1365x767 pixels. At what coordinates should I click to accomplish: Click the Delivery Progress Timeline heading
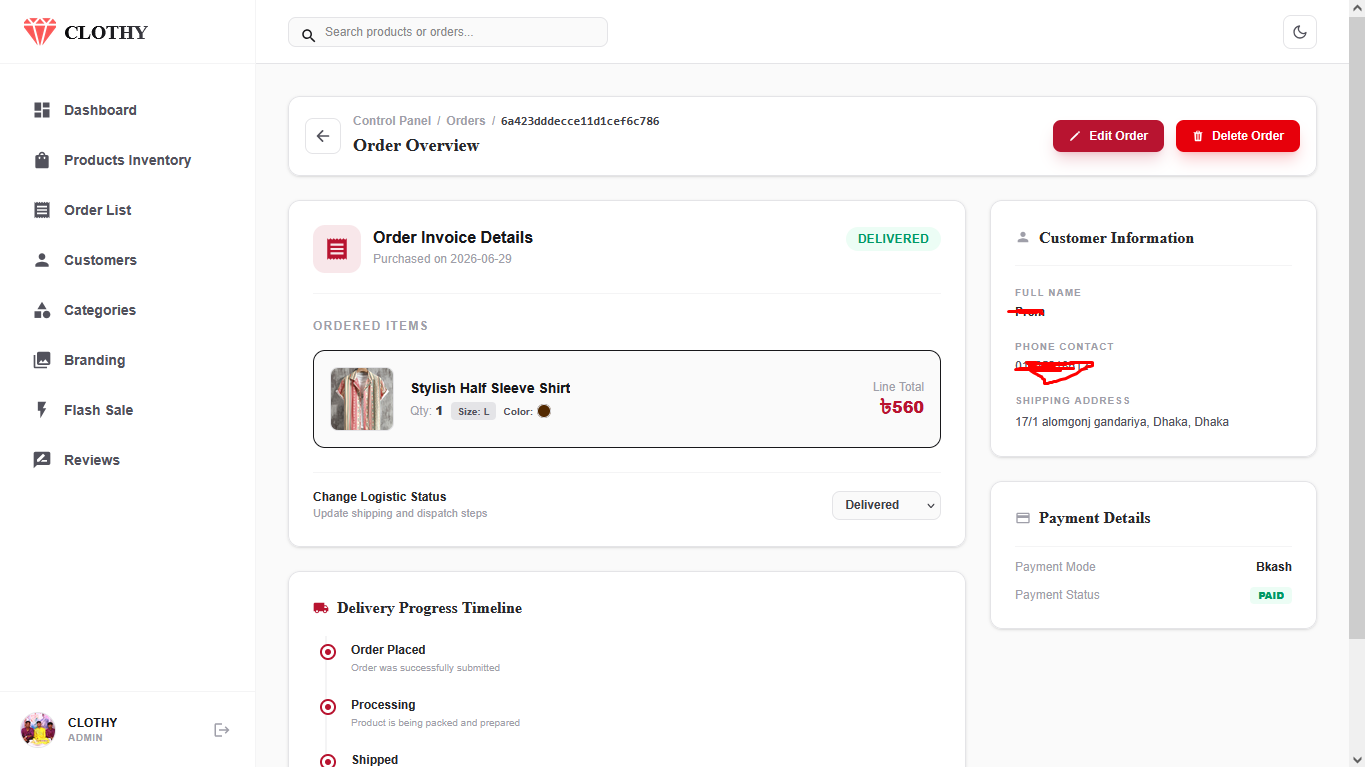pos(429,608)
